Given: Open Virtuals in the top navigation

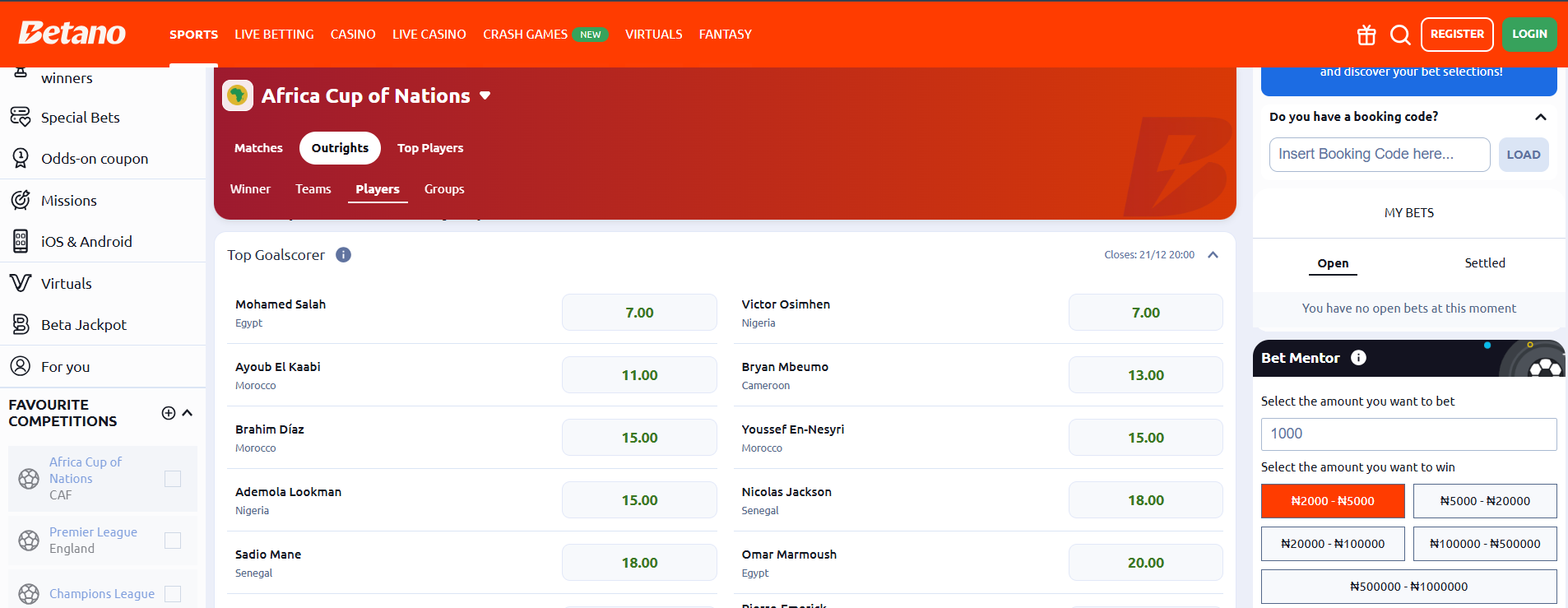Looking at the screenshot, I should (654, 35).
